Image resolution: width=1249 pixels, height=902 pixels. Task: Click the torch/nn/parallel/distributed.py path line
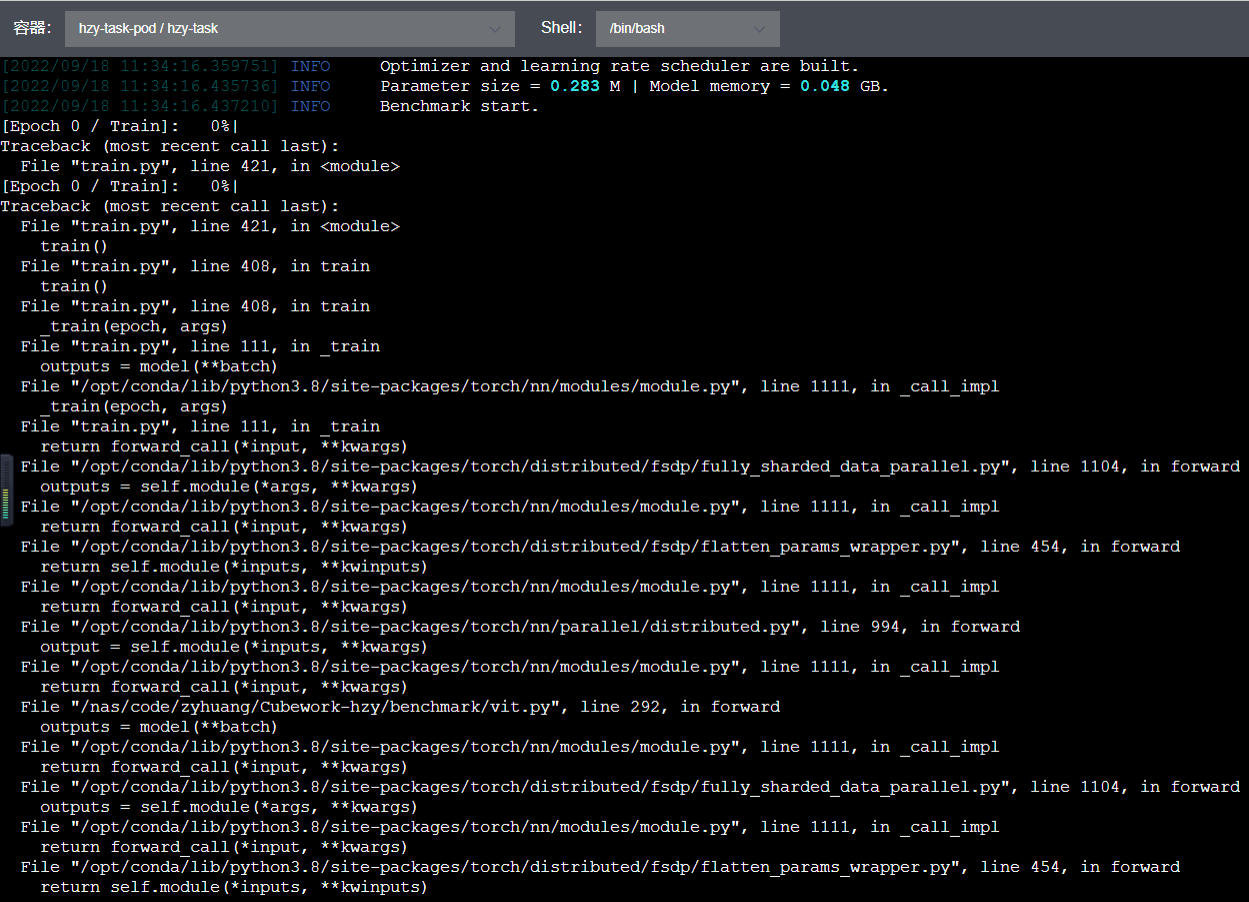click(410, 627)
